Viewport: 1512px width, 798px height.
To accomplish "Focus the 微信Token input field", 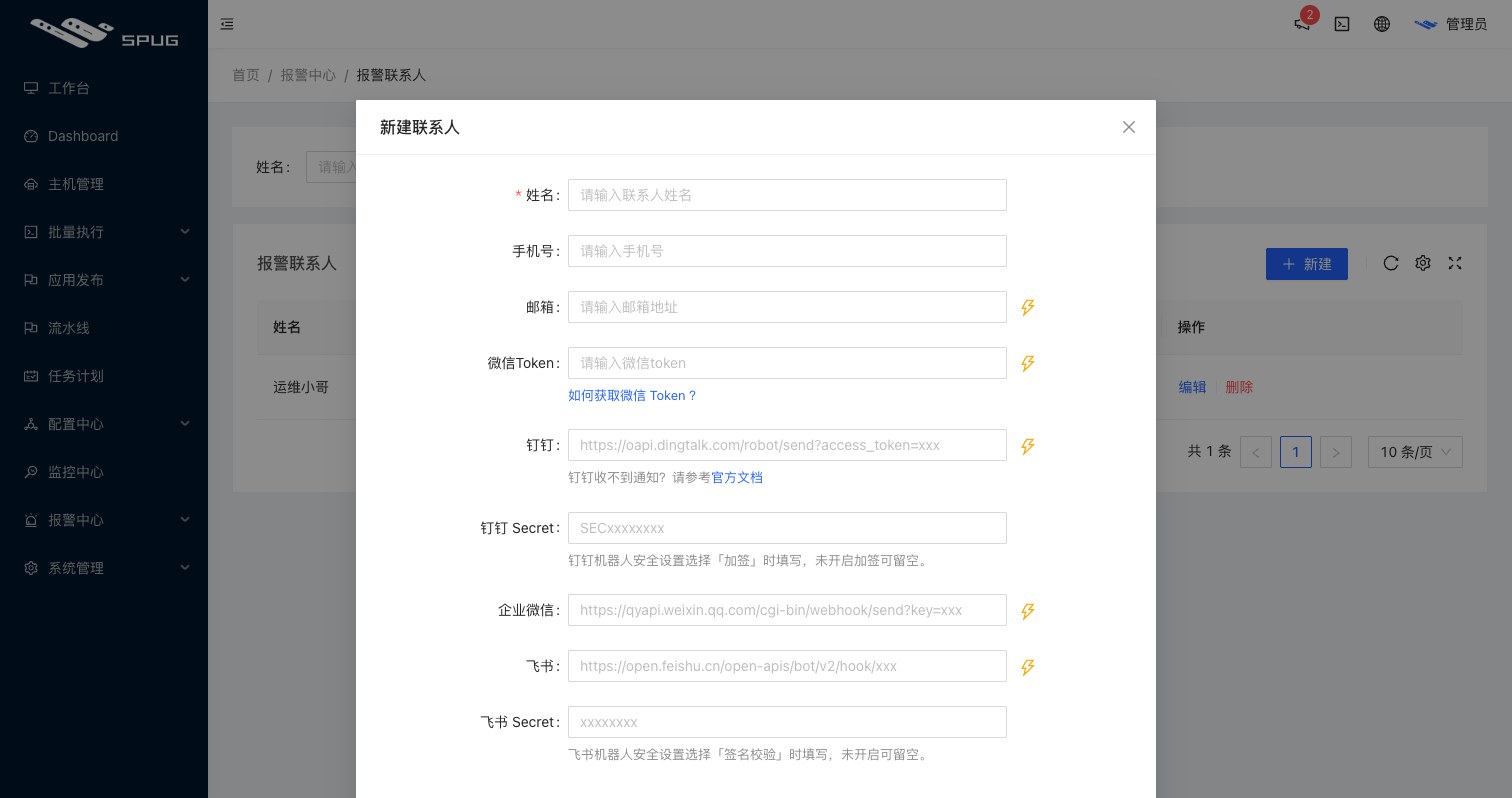I will coord(787,363).
